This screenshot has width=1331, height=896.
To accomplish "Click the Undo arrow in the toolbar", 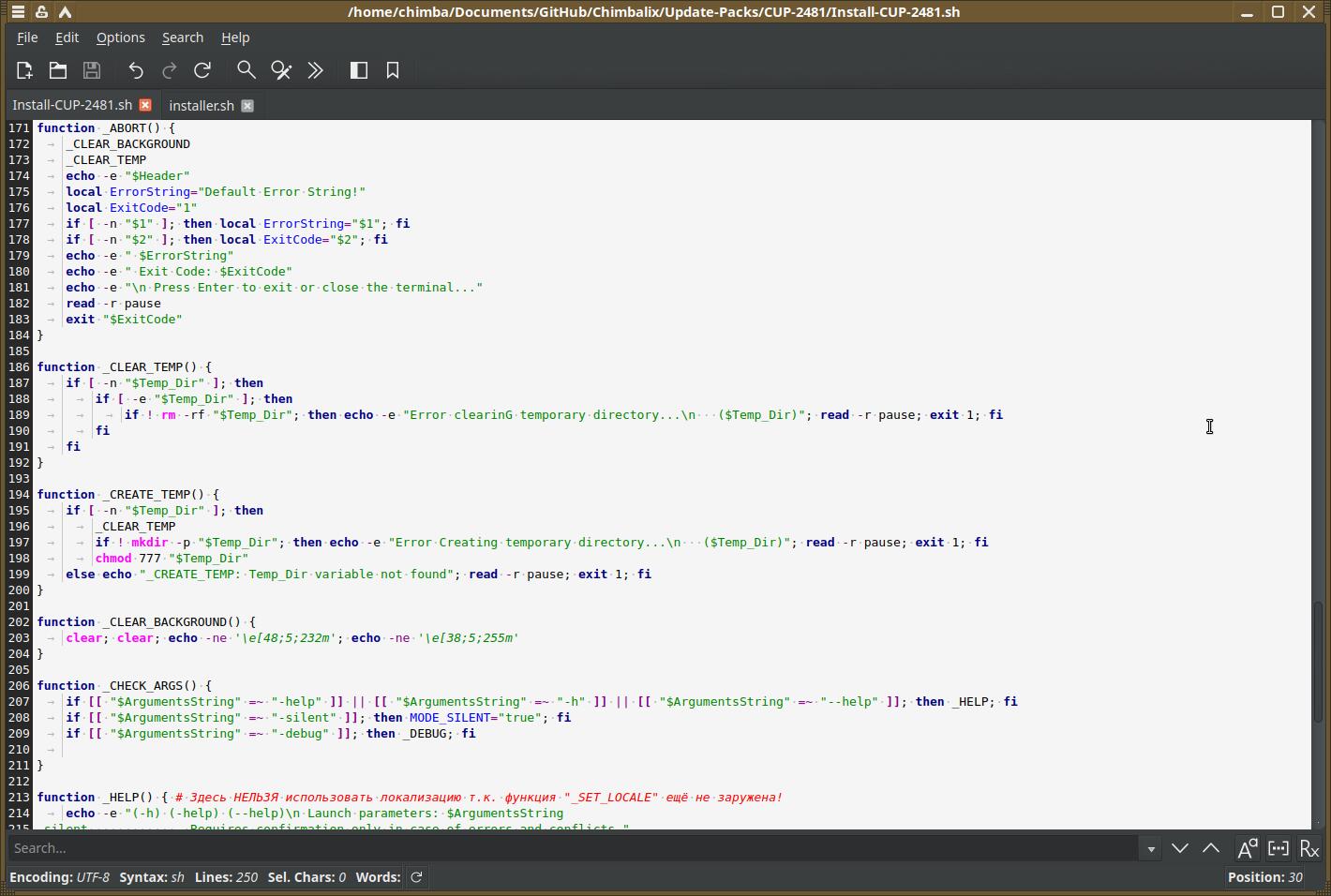I will 136,70.
